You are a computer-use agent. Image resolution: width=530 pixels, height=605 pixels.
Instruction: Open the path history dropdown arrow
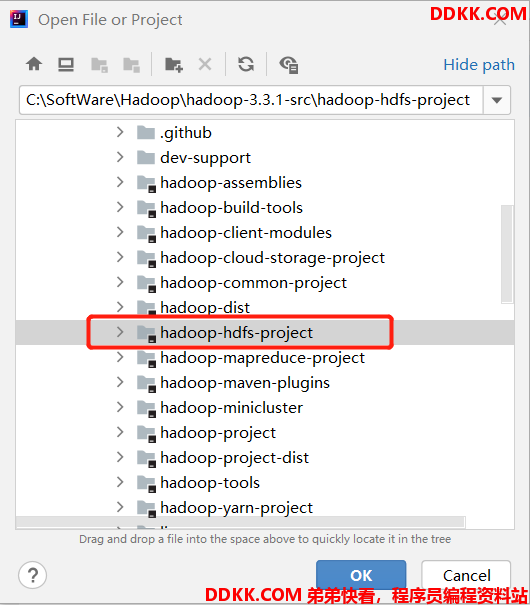(x=497, y=100)
